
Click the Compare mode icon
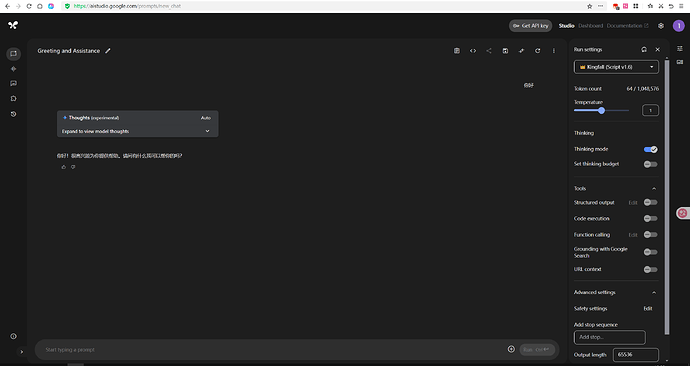click(521, 51)
